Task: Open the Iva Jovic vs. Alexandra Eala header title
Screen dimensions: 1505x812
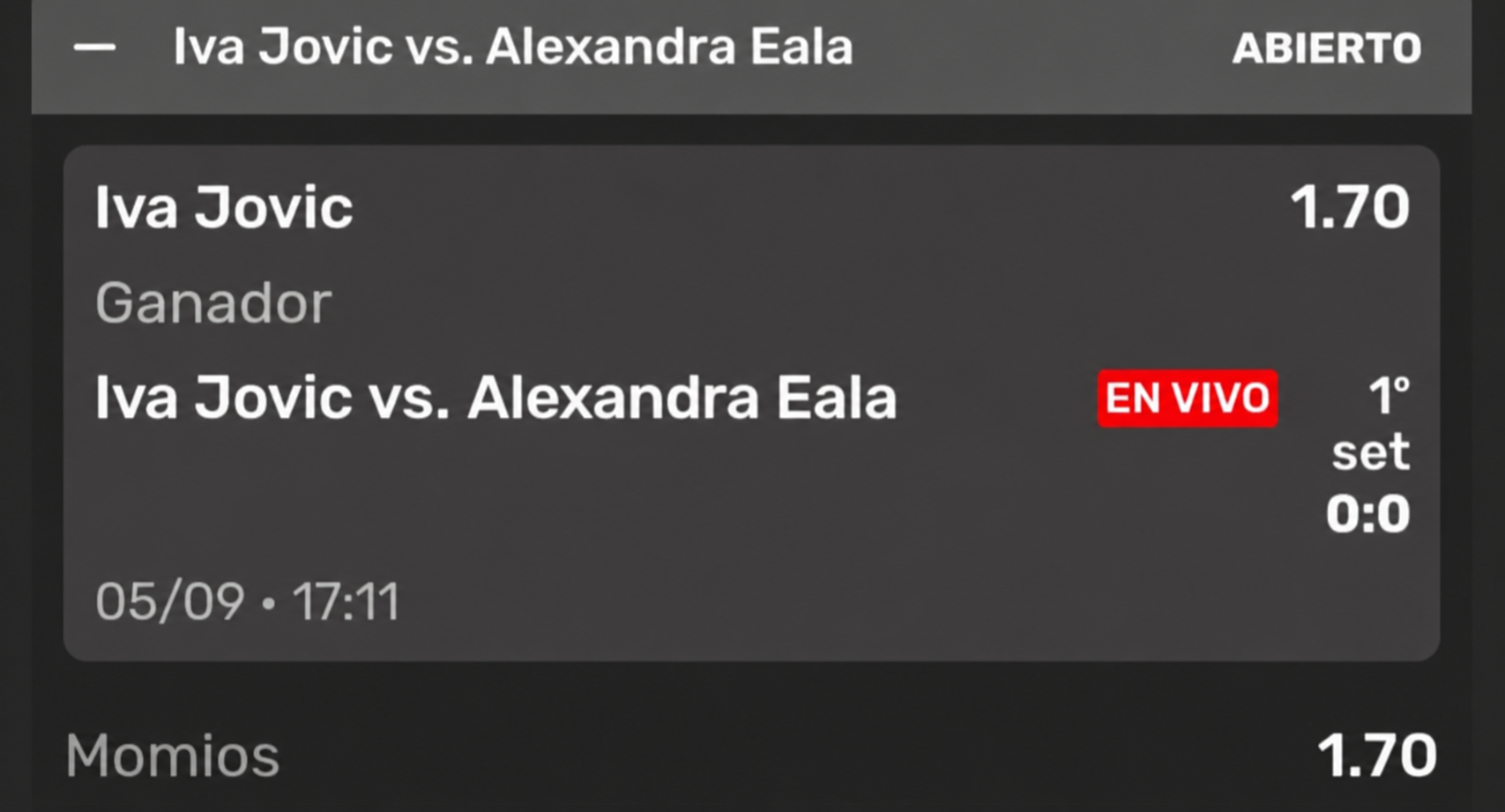Action: (x=513, y=47)
